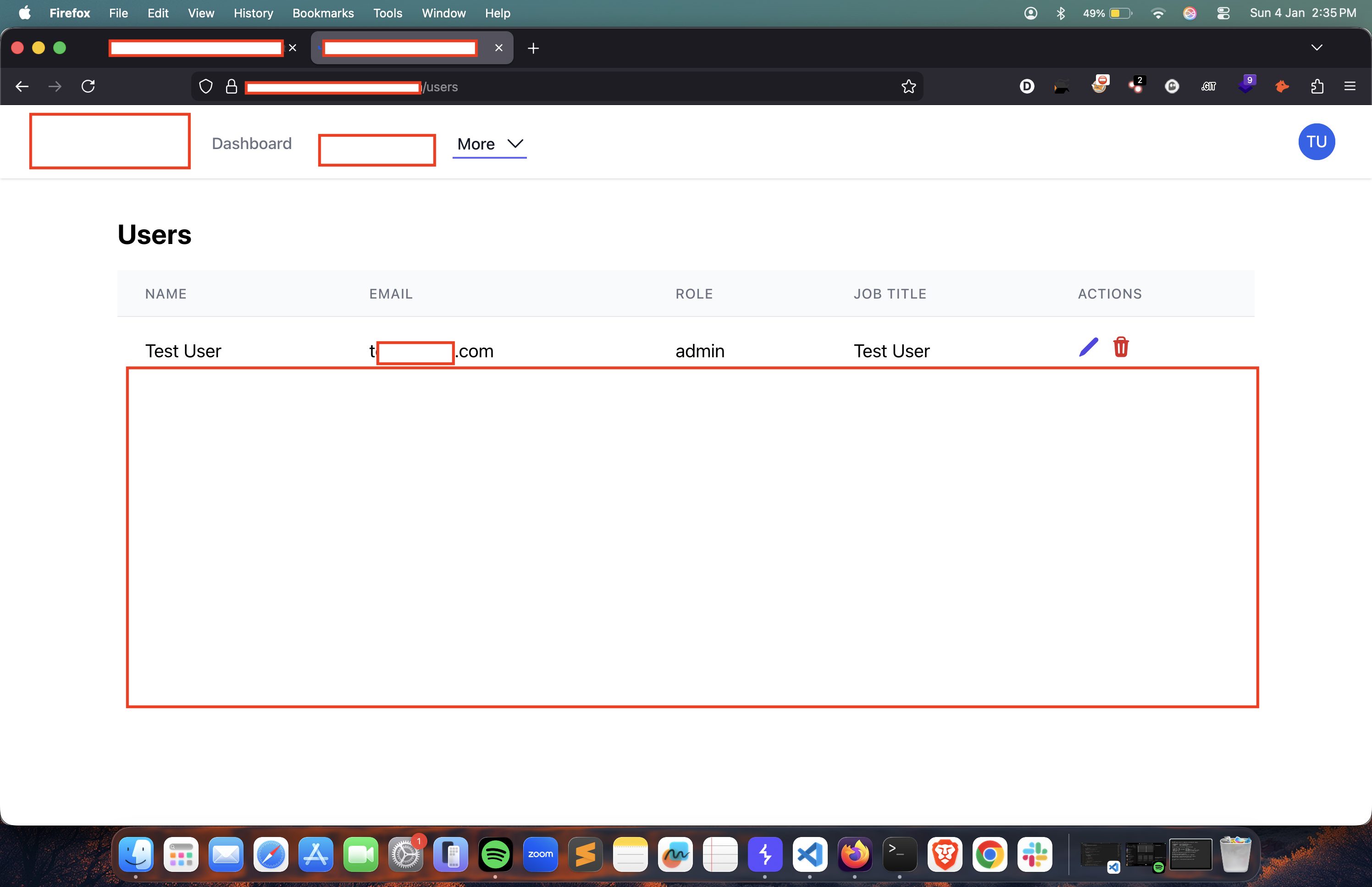The height and width of the screenshot is (887, 1372).
Task: Open the Help menu
Action: click(498, 13)
